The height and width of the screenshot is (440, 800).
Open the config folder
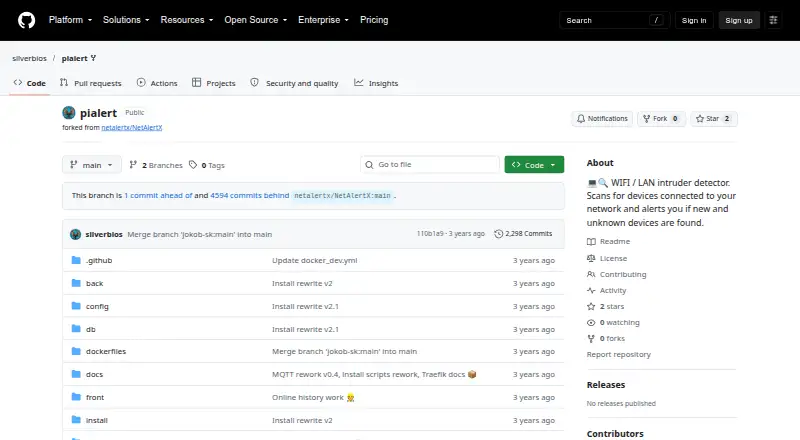point(97,306)
